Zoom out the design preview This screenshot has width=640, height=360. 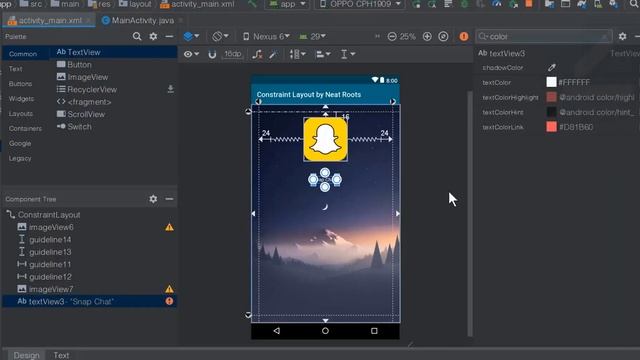pos(392,36)
